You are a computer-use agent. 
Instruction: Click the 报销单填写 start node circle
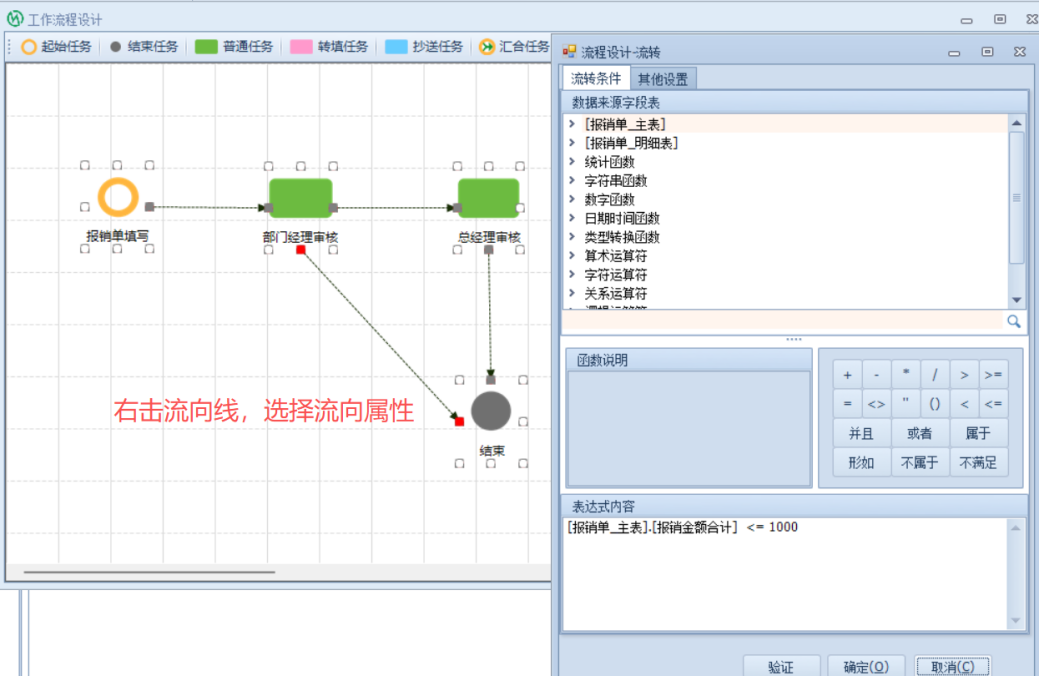117,198
